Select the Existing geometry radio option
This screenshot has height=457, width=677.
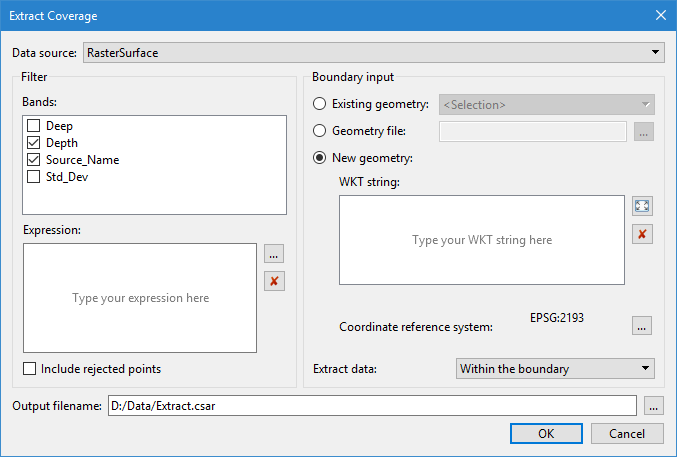coord(320,104)
